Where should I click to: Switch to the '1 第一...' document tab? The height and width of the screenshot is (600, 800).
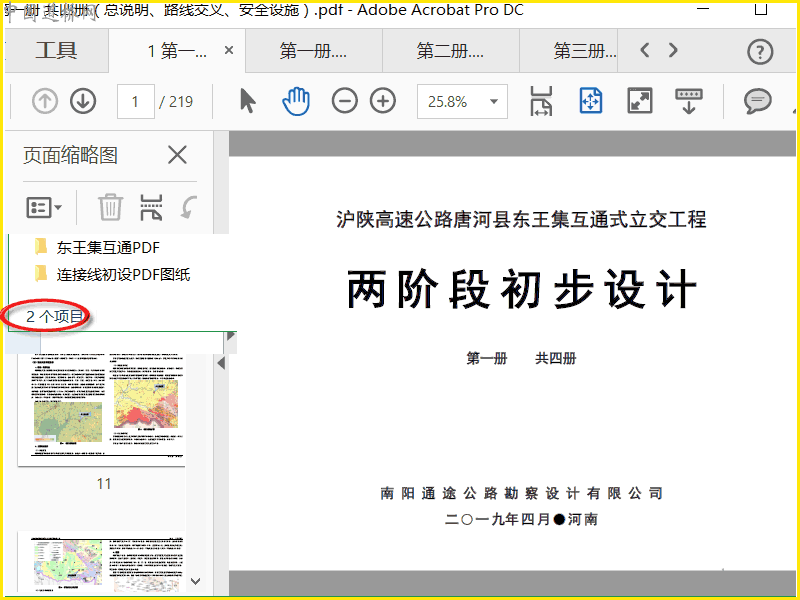(177, 51)
